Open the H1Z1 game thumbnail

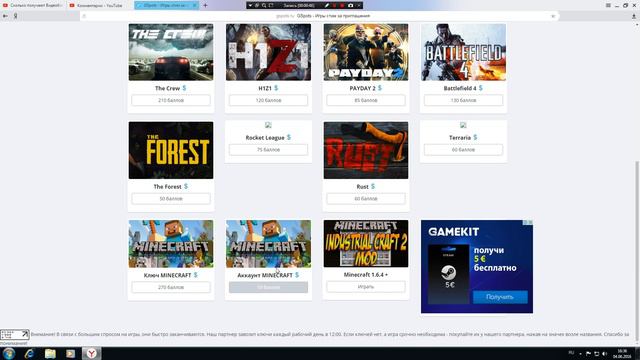(x=268, y=52)
